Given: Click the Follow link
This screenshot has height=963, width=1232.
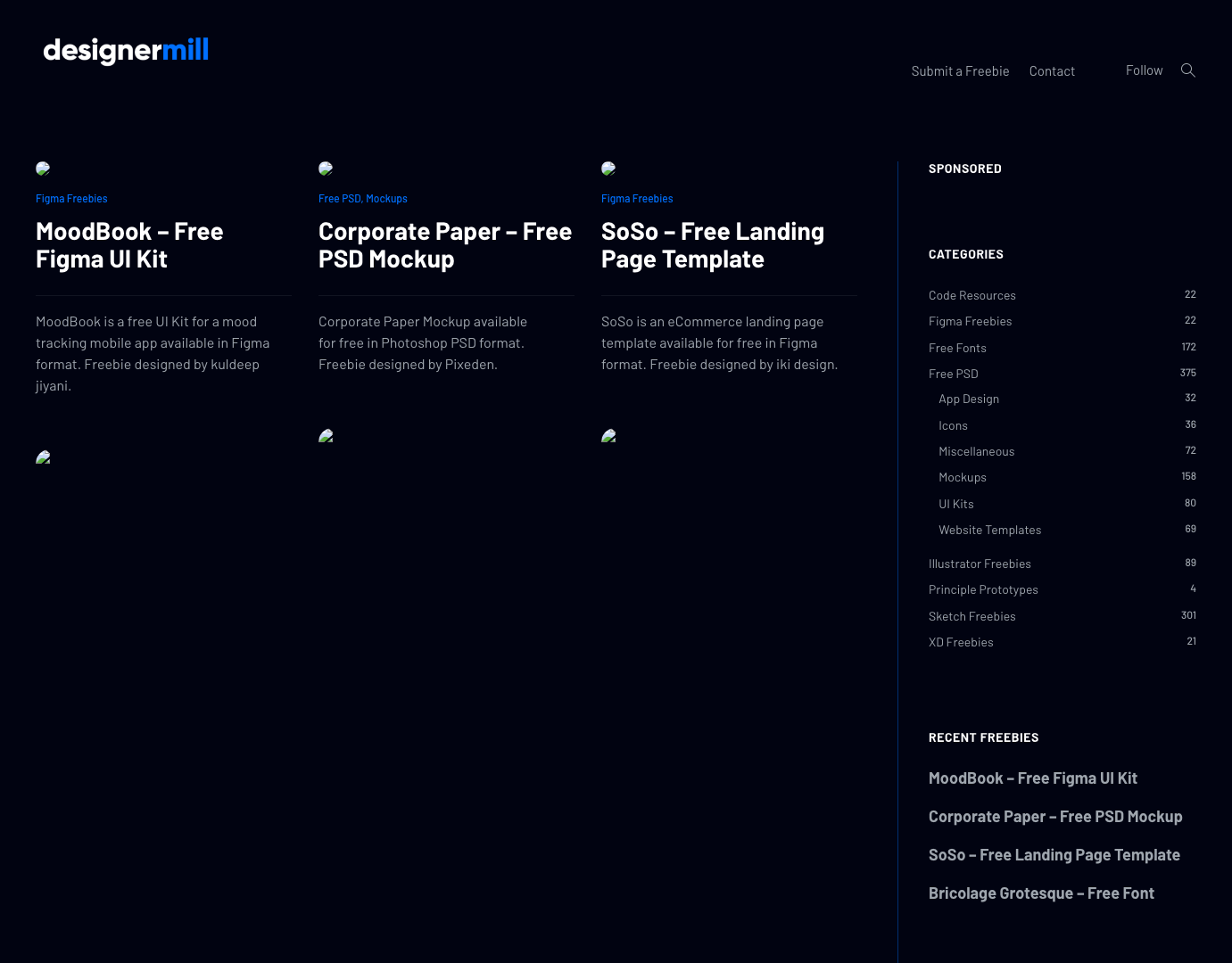Looking at the screenshot, I should click(1144, 70).
